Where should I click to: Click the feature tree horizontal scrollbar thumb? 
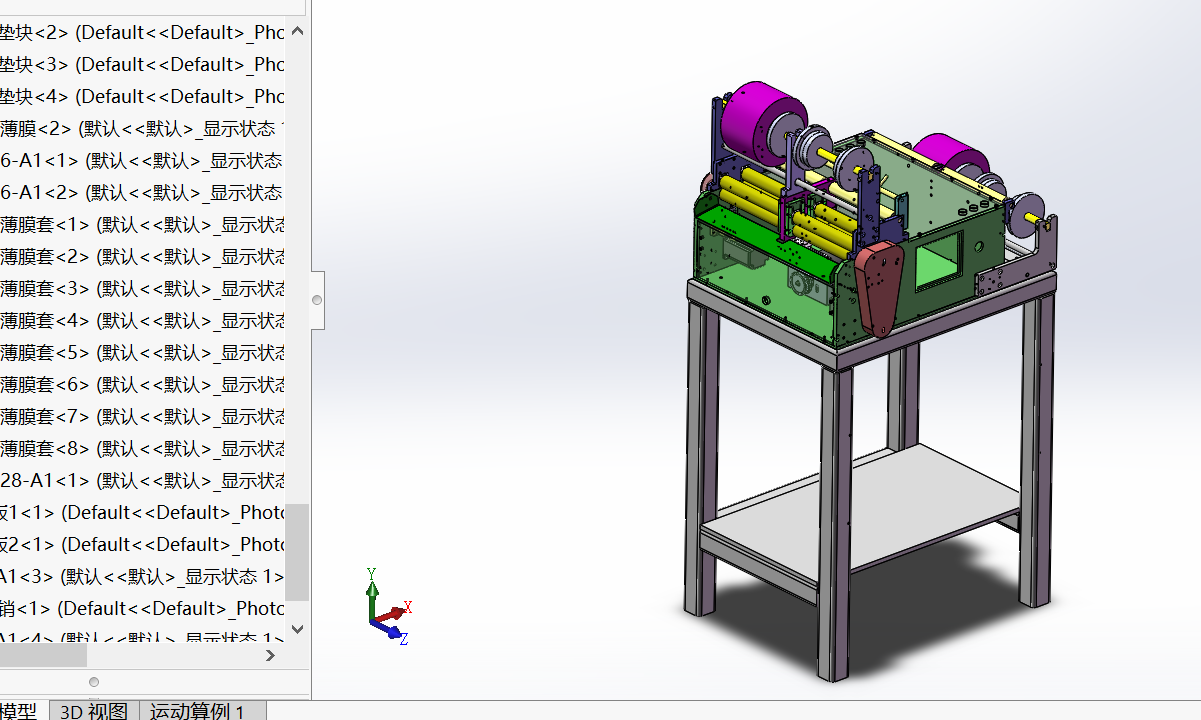pyautogui.click(x=43, y=655)
